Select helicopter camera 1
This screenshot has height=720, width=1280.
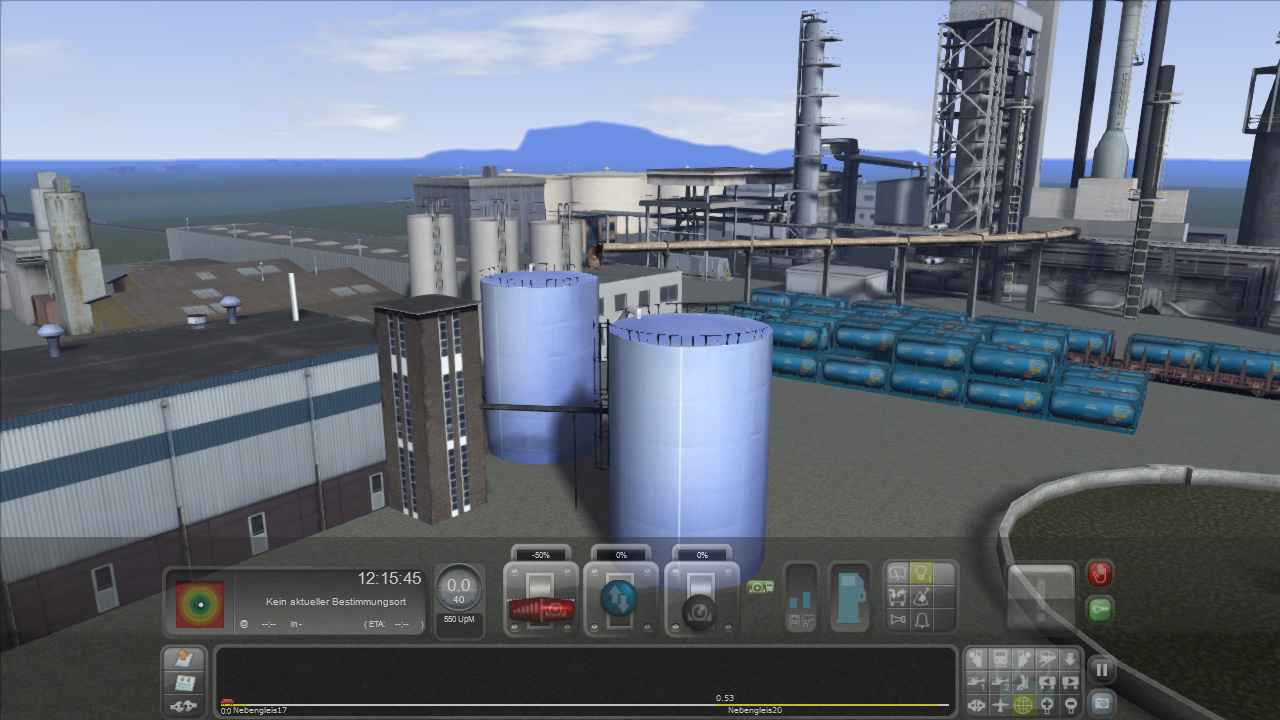977,683
